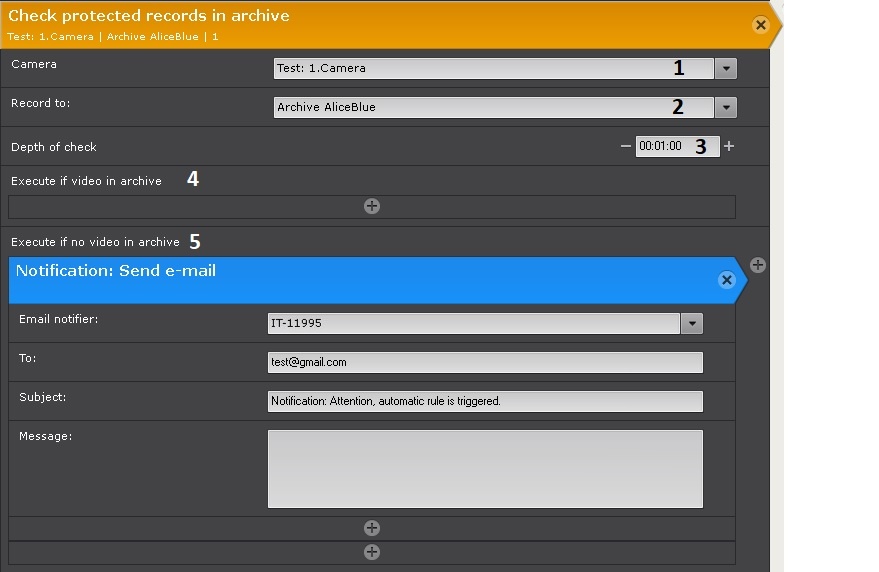Expand the Record to archive dropdown arrow
The image size is (879, 572).
tap(726, 107)
